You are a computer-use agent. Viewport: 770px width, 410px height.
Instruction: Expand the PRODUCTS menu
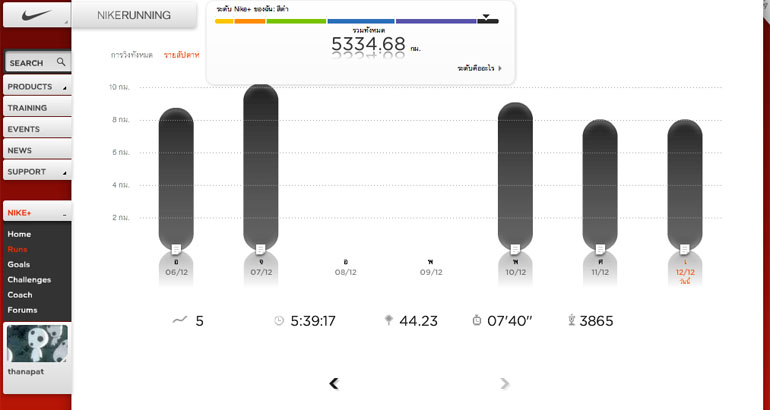[36, 87]
